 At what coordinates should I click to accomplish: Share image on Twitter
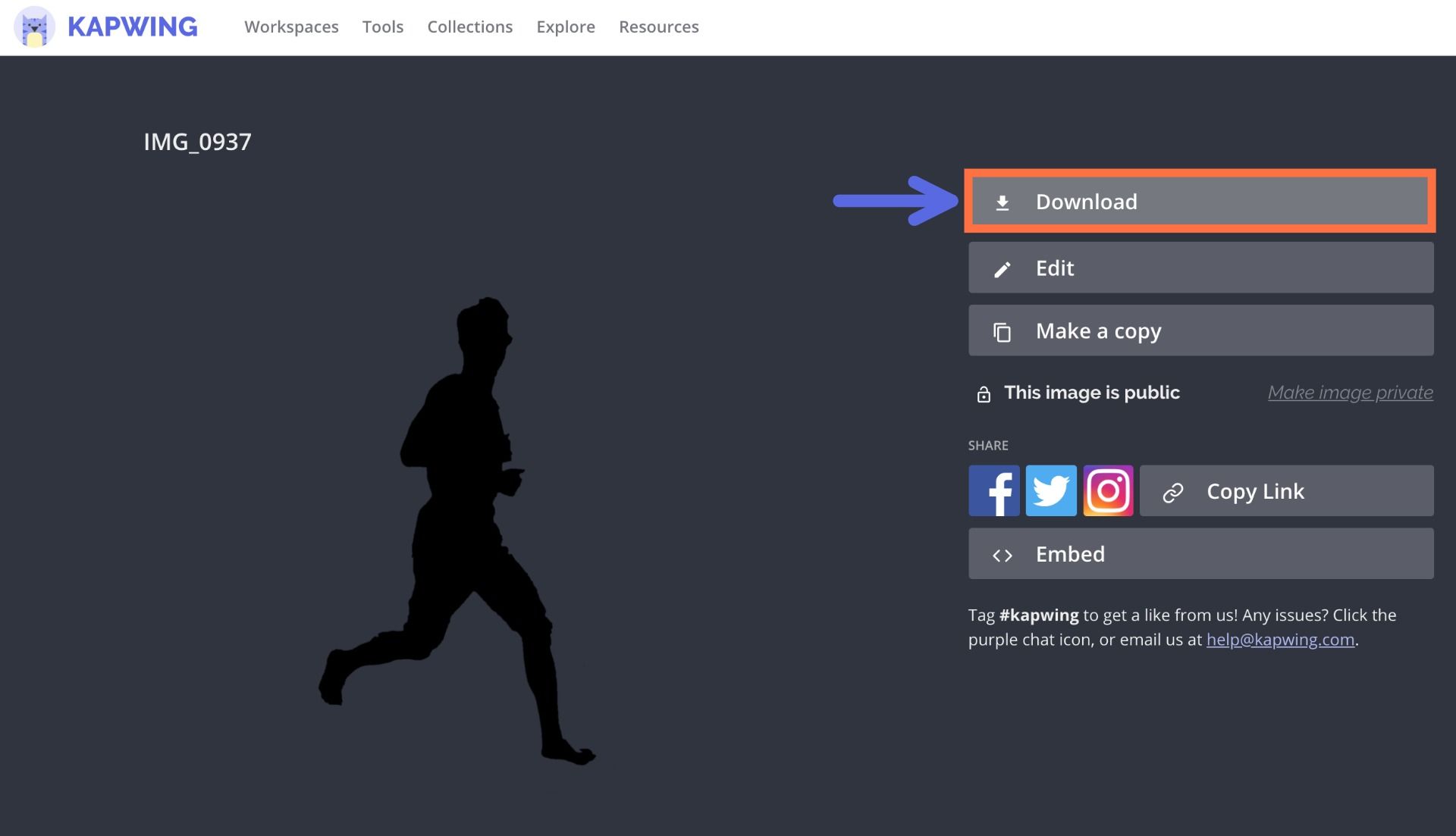click(1051, 490)
